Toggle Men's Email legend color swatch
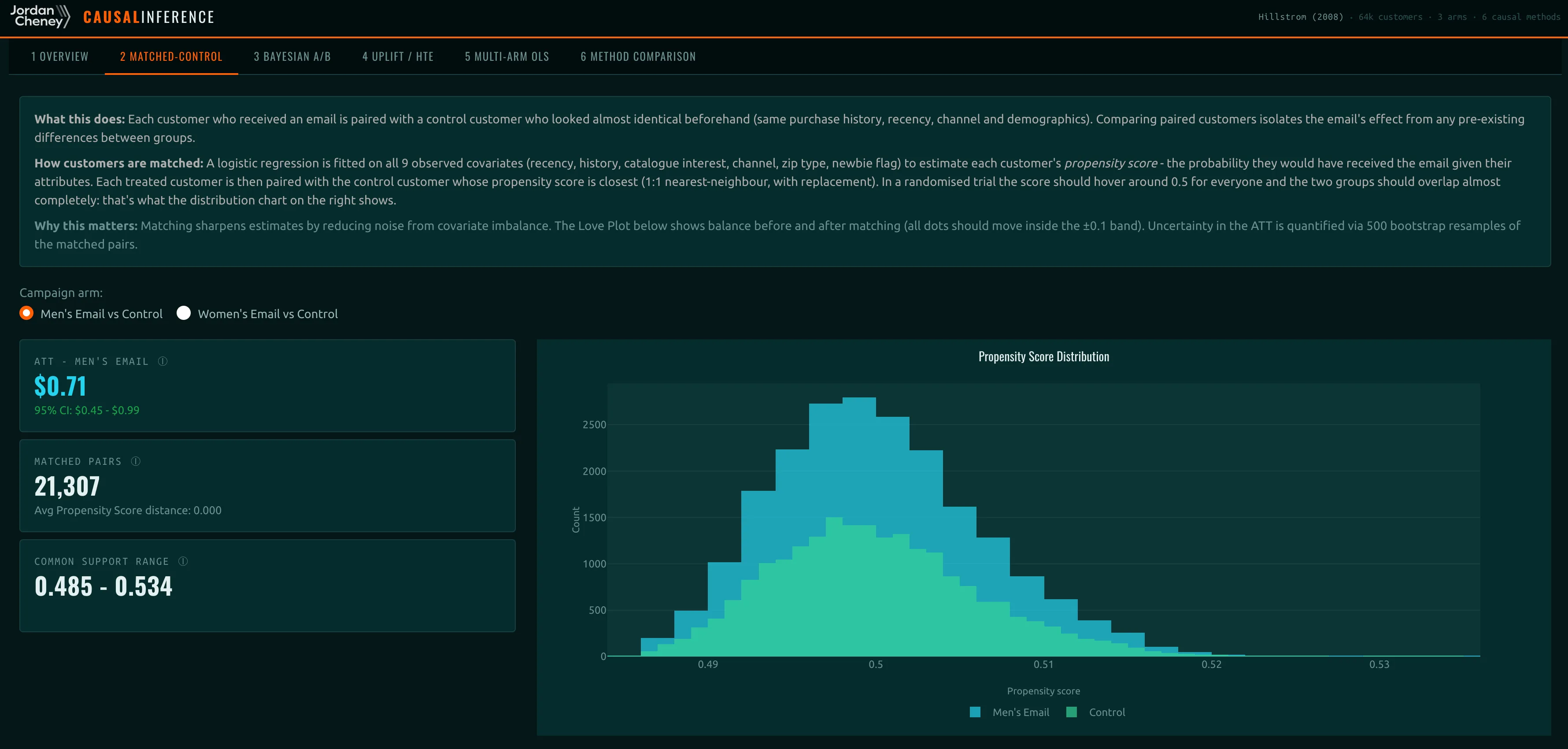The height and width of the screenshot is (749, 1568). [975, 712]
